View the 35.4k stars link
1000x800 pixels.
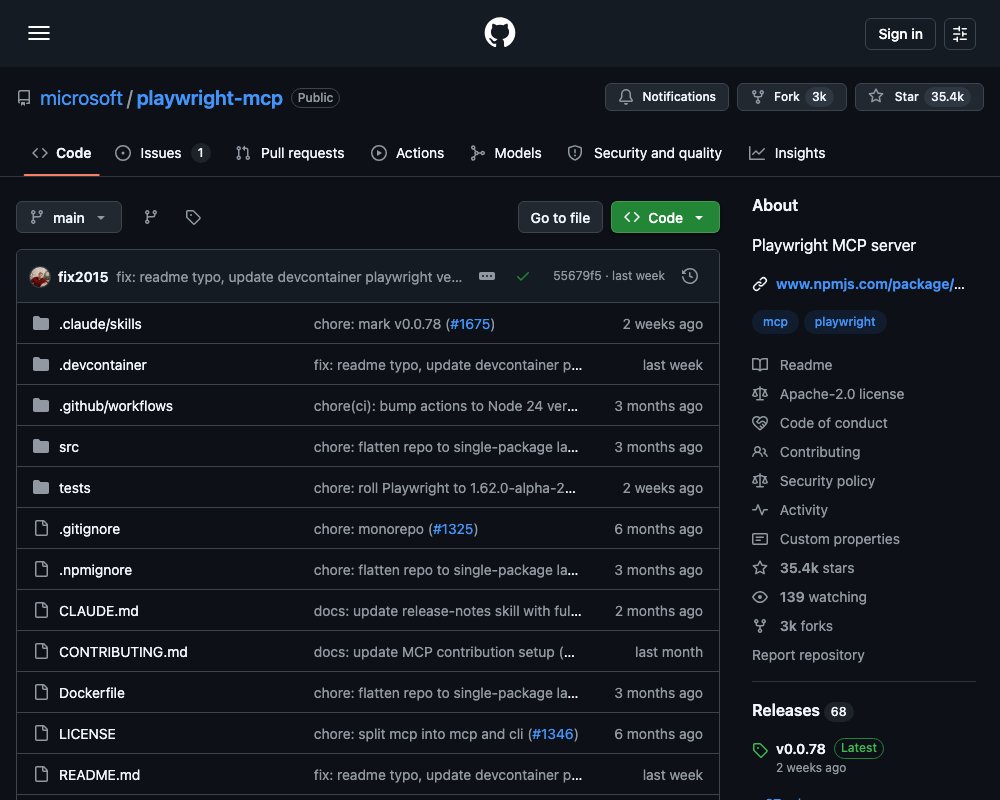816,568
